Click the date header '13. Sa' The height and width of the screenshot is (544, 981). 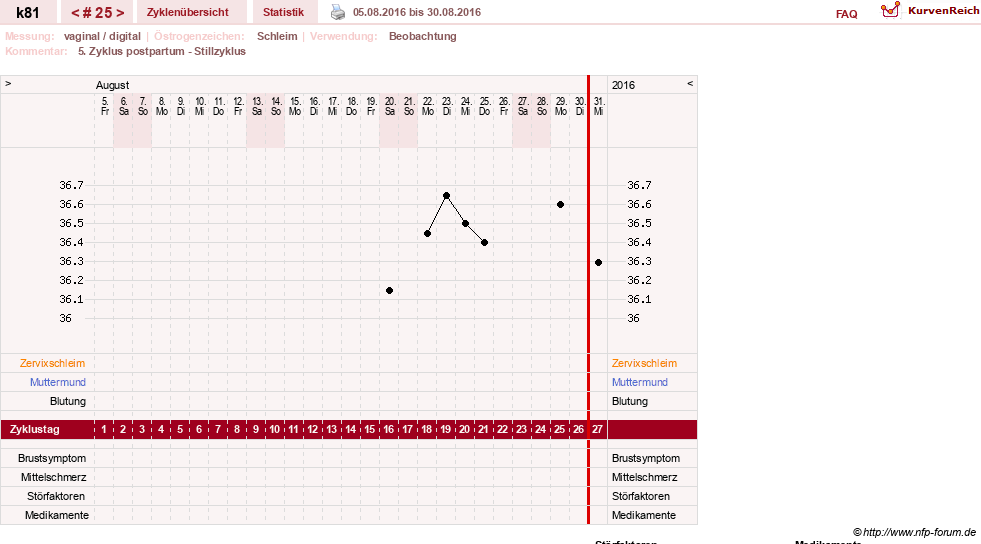pyautogui.click(x=257, y=106)
